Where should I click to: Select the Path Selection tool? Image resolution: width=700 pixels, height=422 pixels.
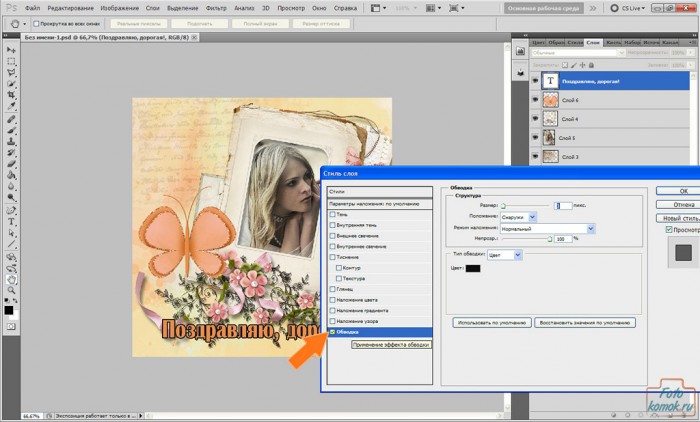pyautogui.click(x=11, y=233)
